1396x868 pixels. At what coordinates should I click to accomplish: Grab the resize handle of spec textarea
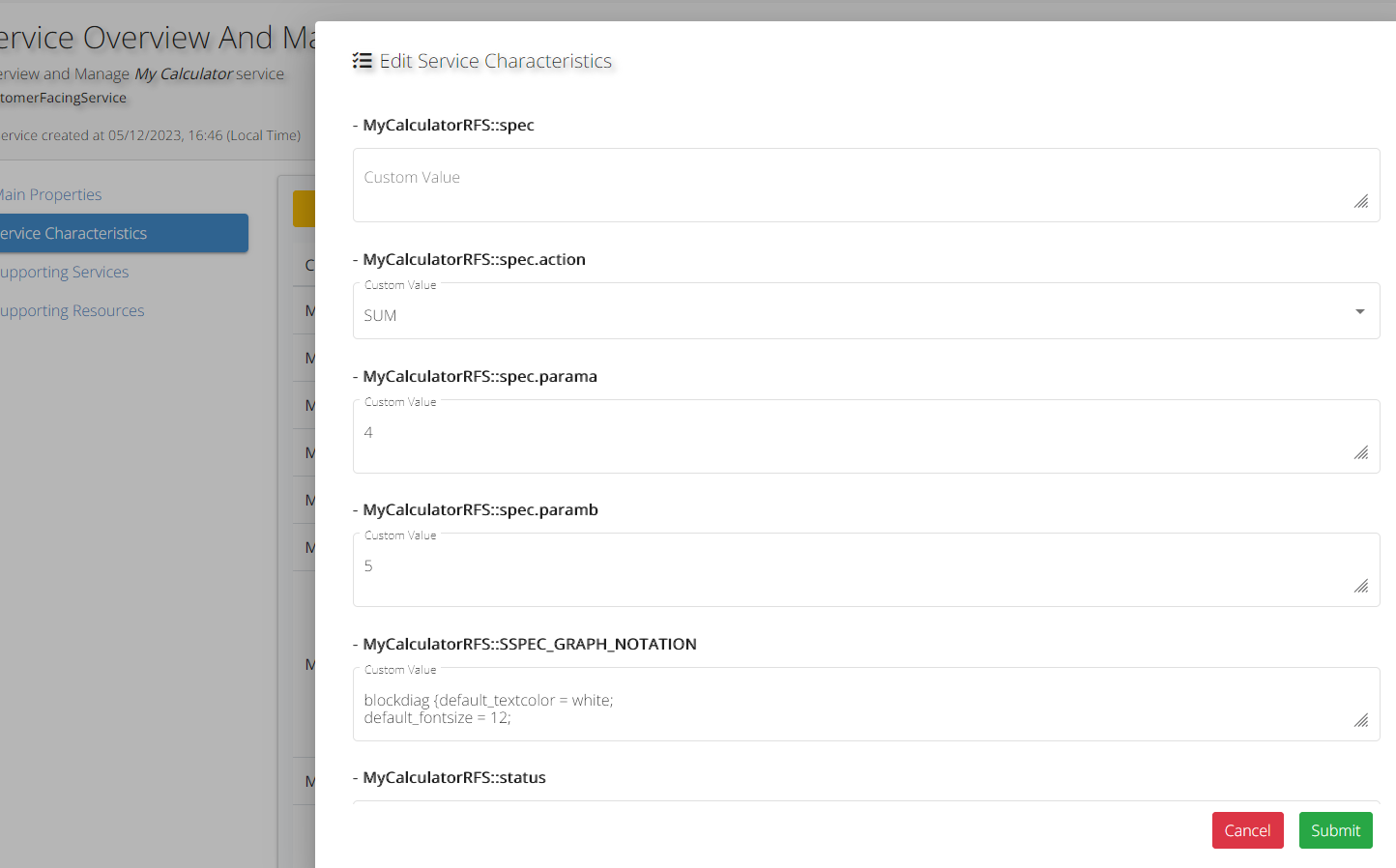point(1361,201)
